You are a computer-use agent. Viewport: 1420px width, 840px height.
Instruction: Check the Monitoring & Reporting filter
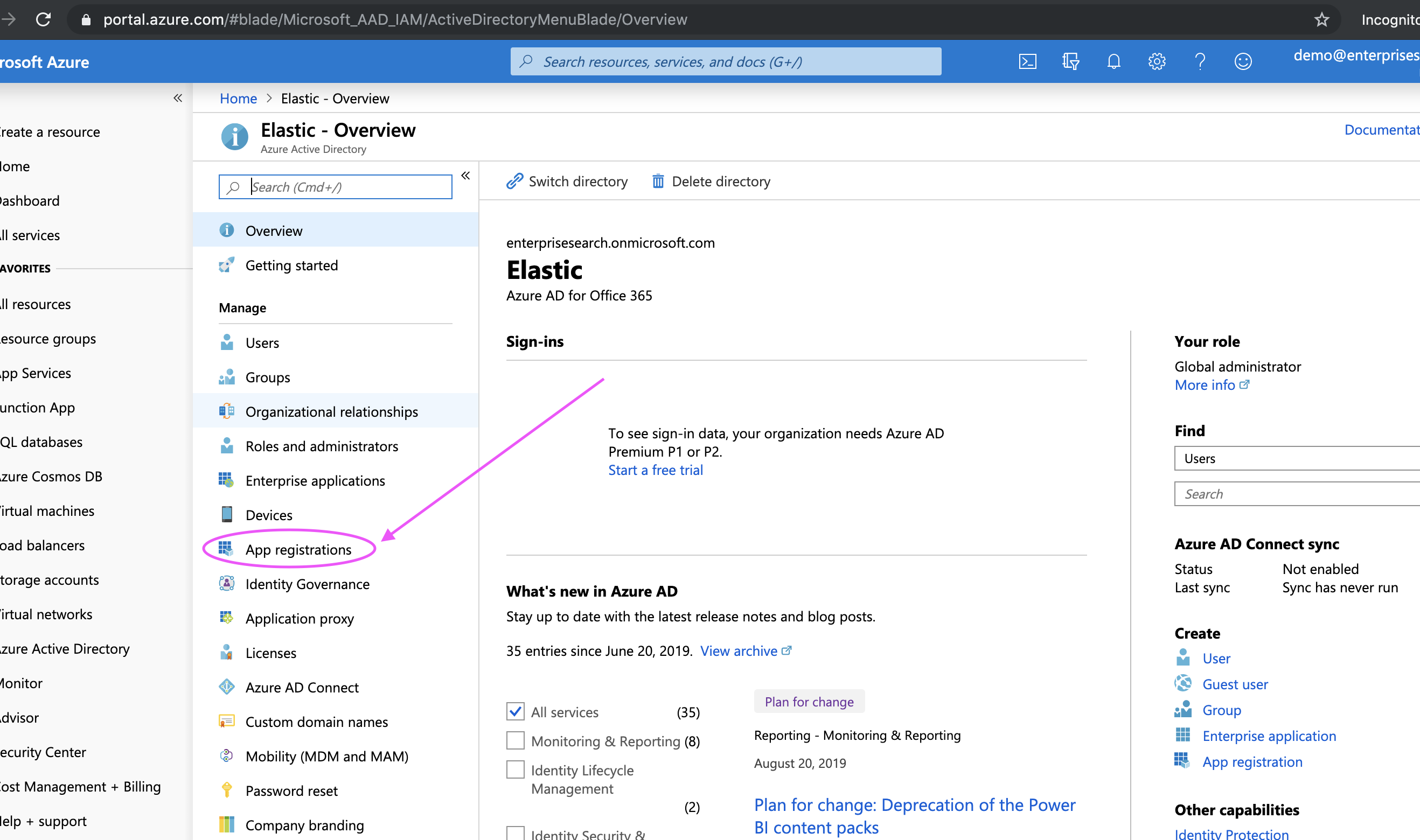coord(515,740)
